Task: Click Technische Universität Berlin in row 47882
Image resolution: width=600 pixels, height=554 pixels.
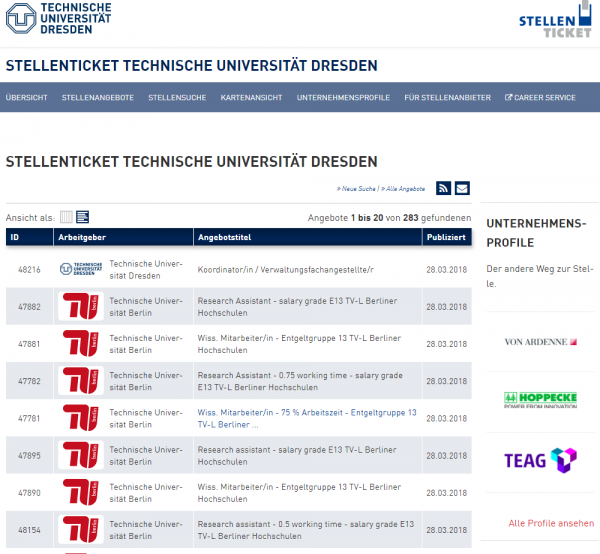Action: pos(146,307)
